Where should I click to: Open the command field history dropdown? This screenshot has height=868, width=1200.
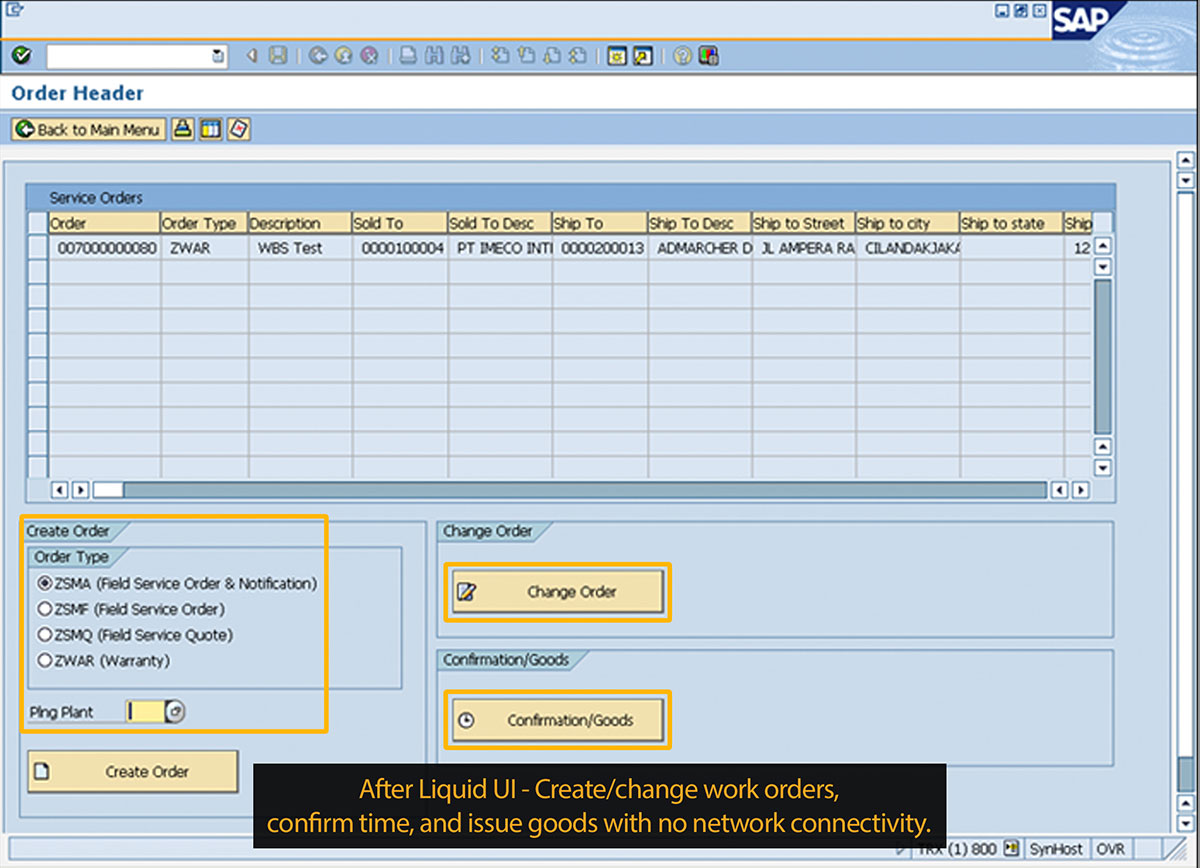pyautogui.click(x=218, y=56)
